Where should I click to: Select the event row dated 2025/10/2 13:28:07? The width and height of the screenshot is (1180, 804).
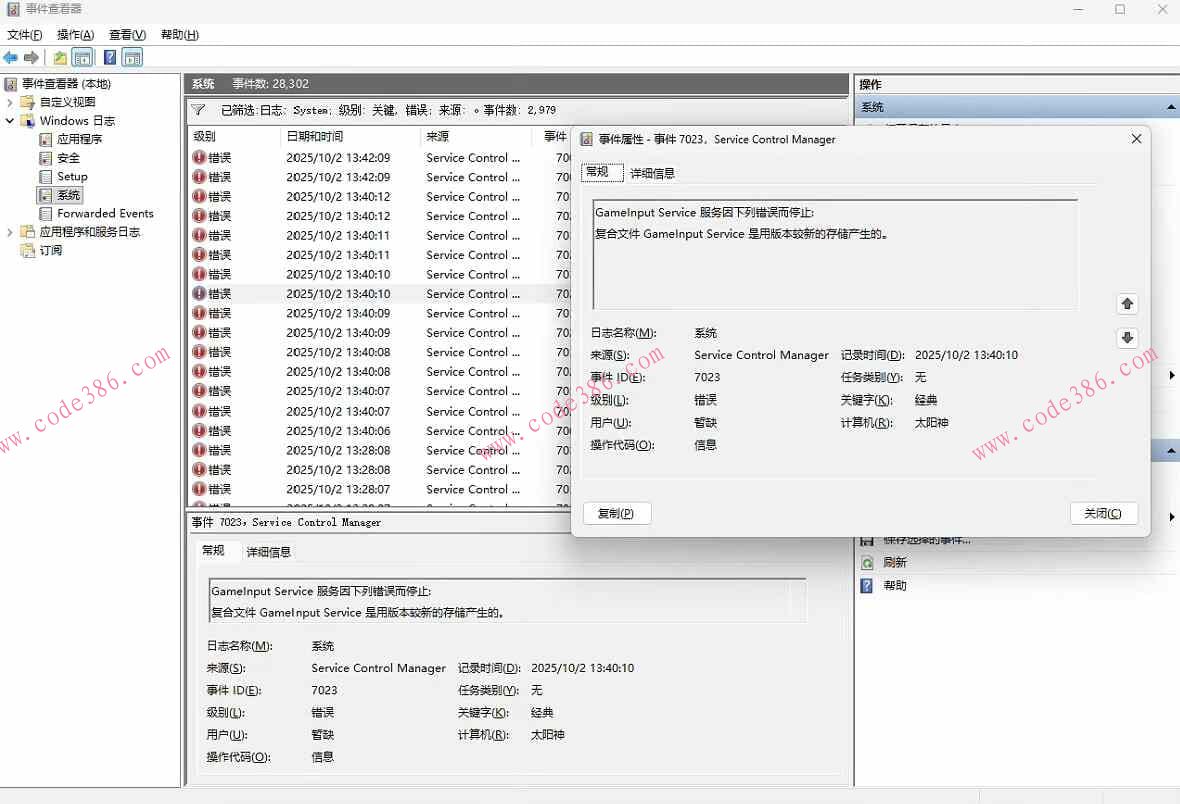[379, 489]
